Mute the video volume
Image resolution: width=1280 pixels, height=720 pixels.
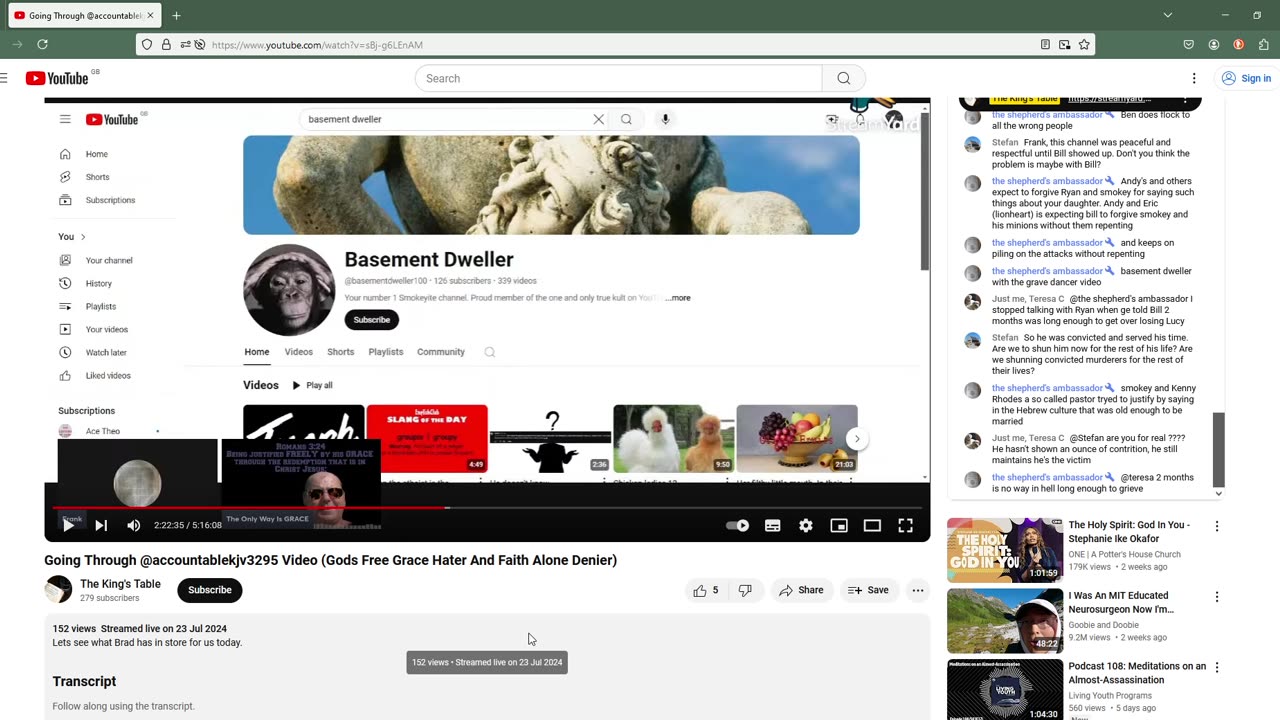coord(134,525)
